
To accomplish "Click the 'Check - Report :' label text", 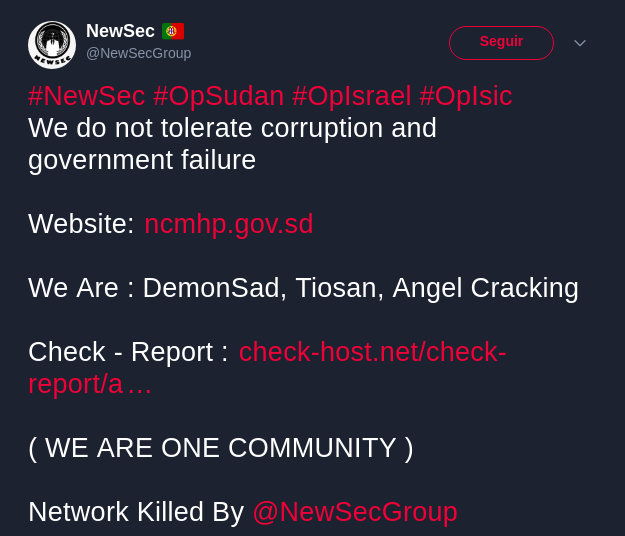I will point(128,352).
